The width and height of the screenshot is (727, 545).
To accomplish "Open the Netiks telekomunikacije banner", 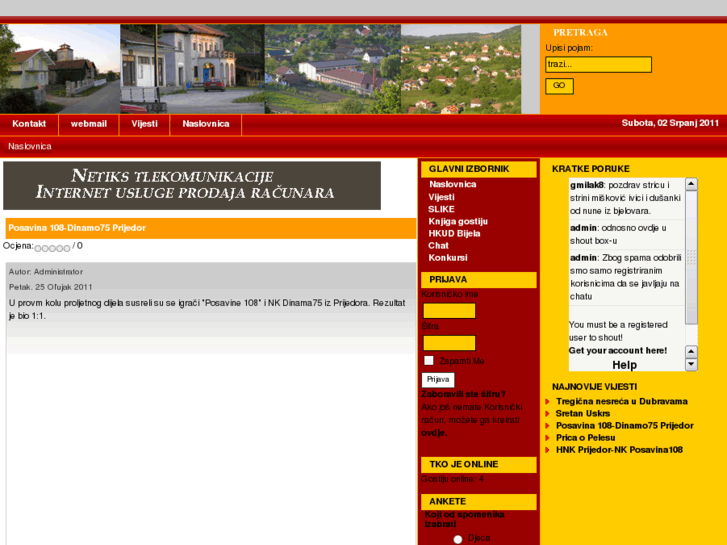I will [x=192, y=186].
